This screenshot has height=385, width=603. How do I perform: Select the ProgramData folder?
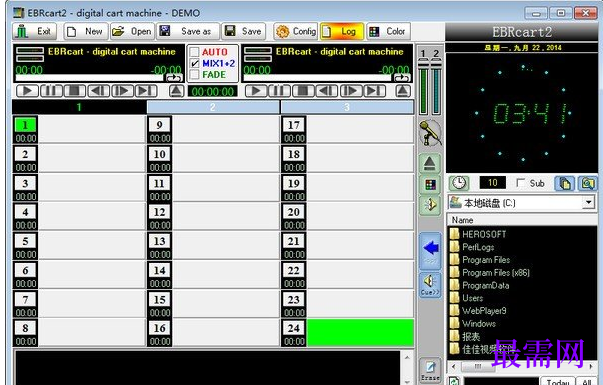485,285
